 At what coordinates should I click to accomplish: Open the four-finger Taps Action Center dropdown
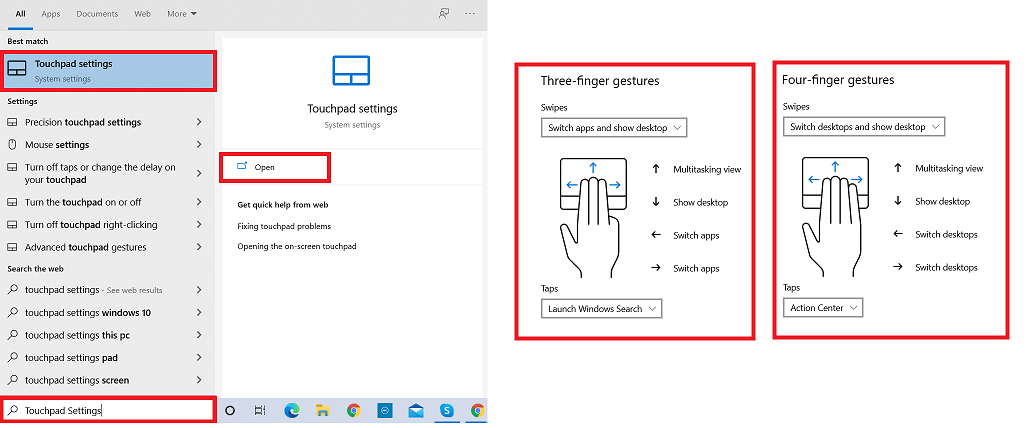point(823,308)
